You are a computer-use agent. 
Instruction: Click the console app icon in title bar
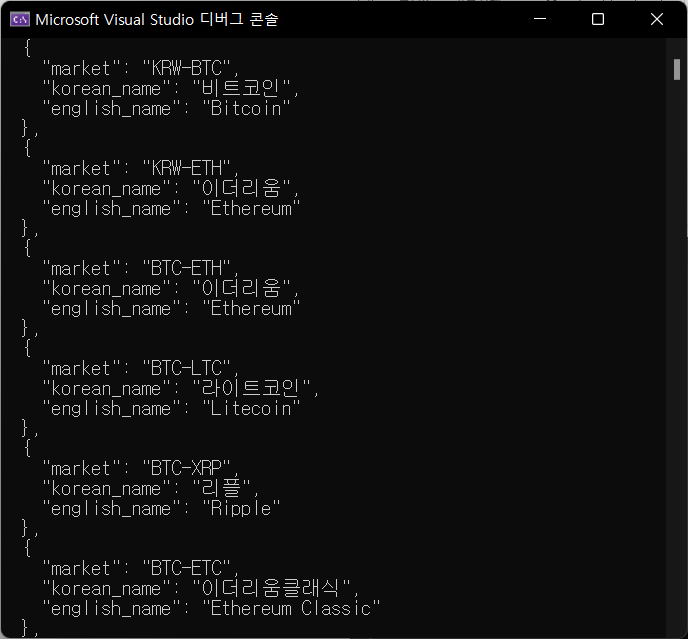click(20, 19)
